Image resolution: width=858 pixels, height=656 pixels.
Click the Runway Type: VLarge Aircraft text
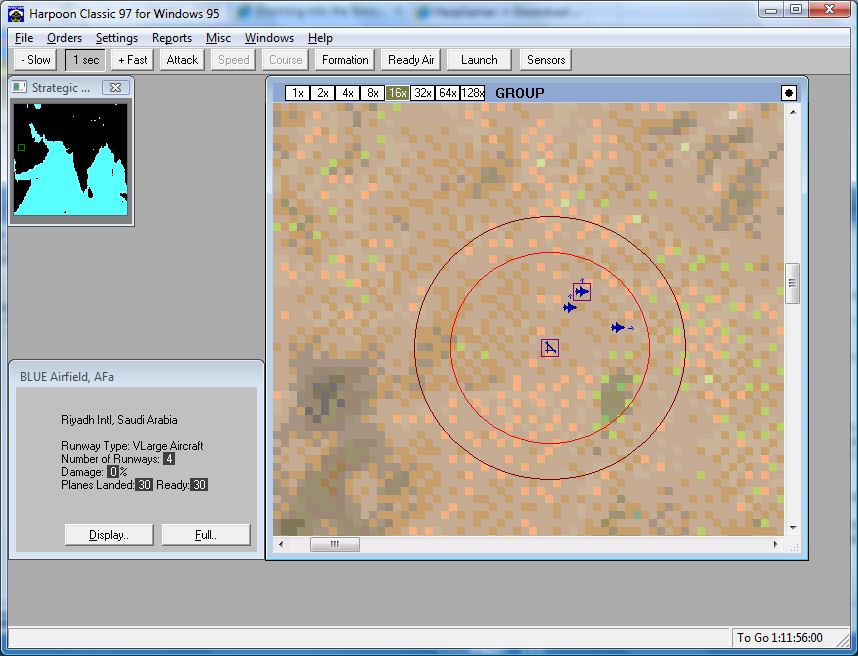(132, 446)
